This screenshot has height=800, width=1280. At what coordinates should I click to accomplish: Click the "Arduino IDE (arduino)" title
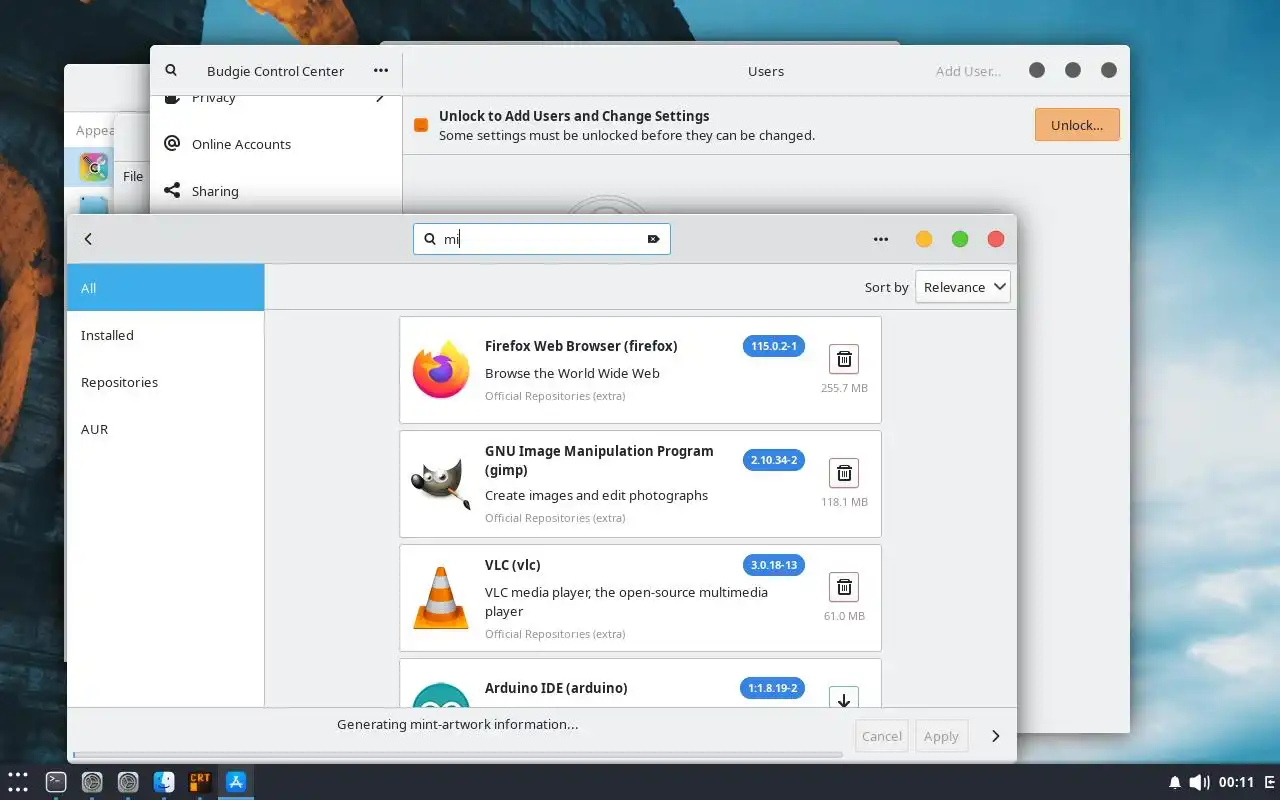tap(556, 688)
